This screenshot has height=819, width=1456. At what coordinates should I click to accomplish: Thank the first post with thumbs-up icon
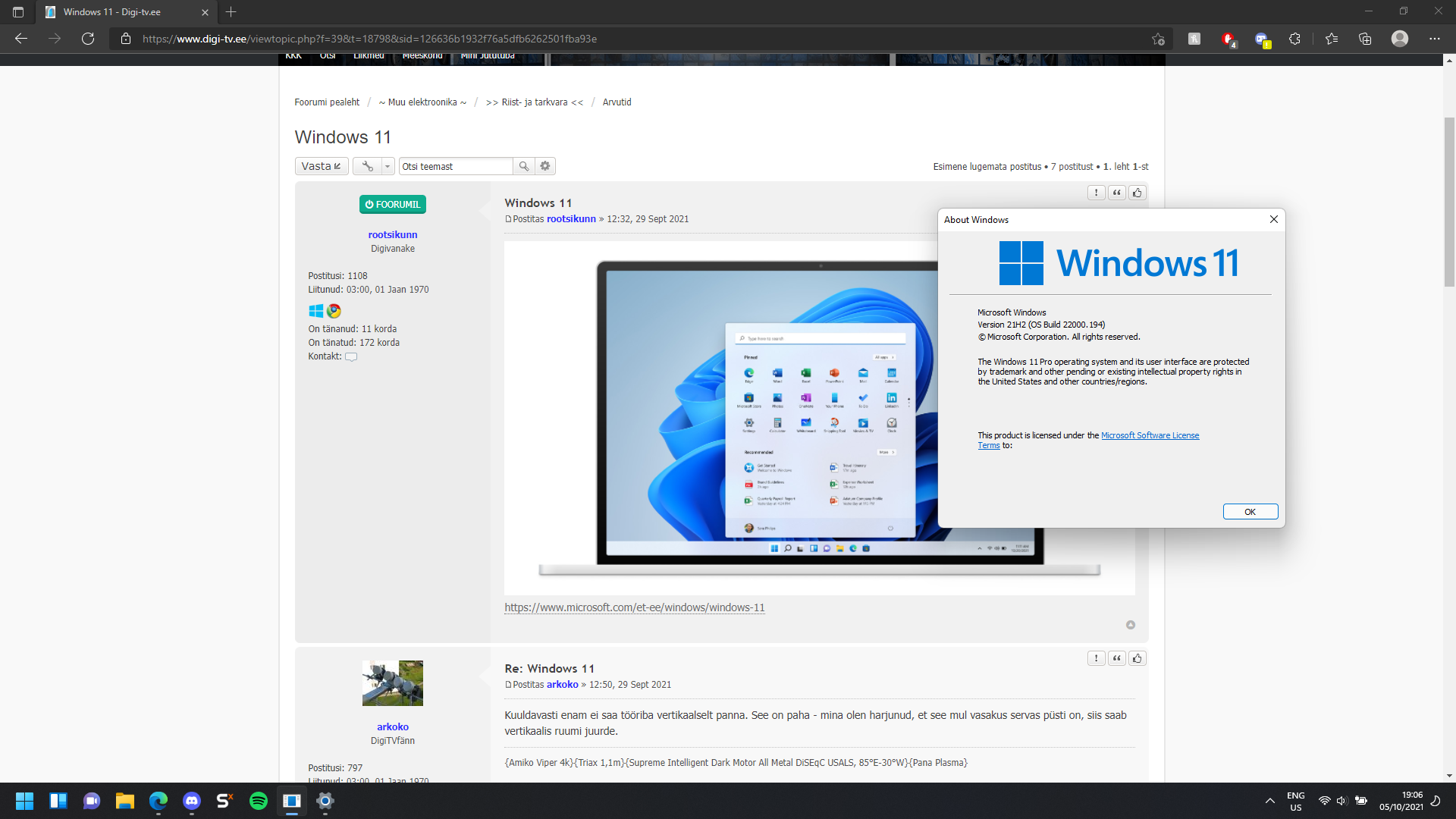pyautogui.click(x=1137, y=193)
